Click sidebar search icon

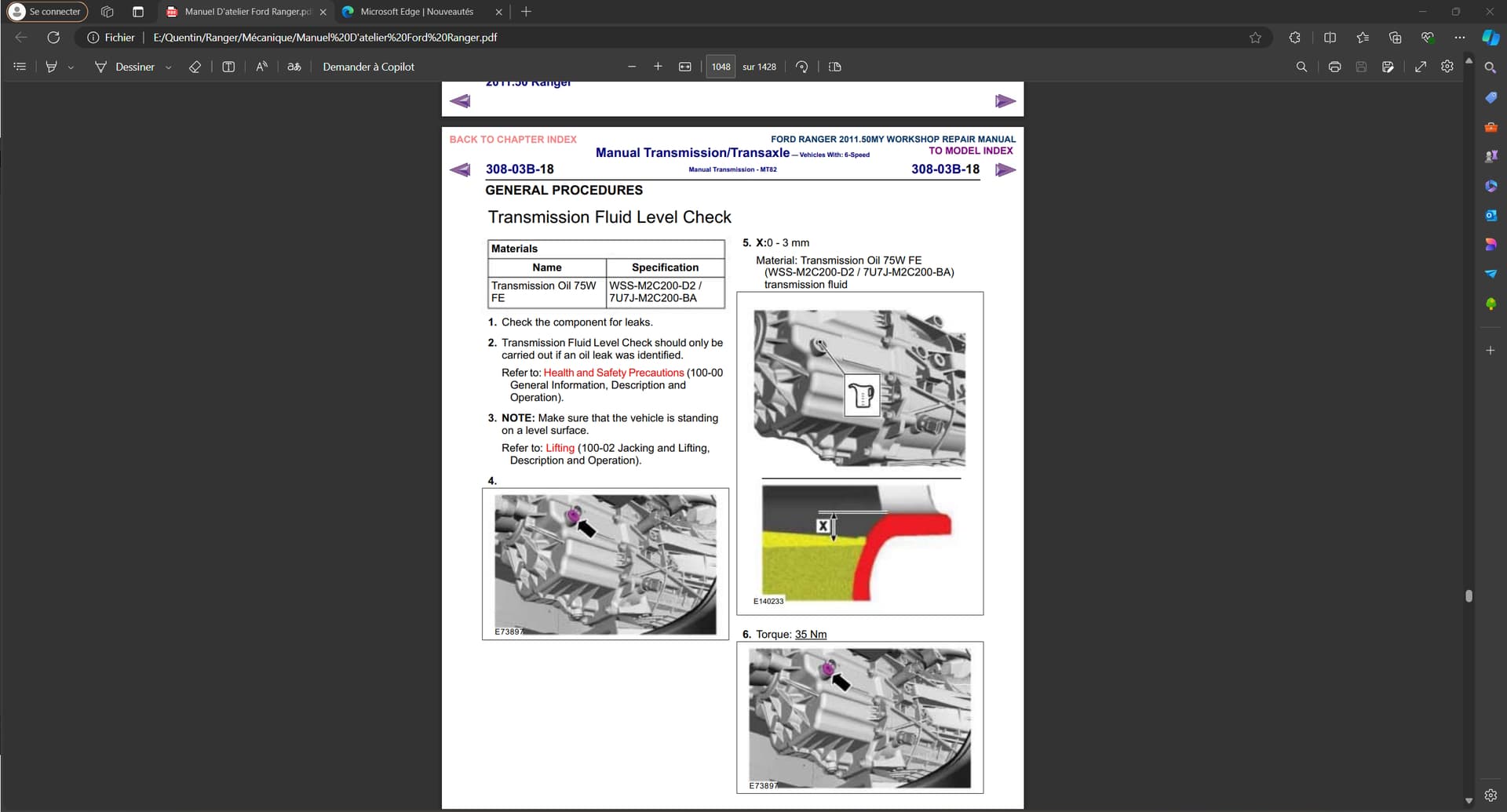1491,68
